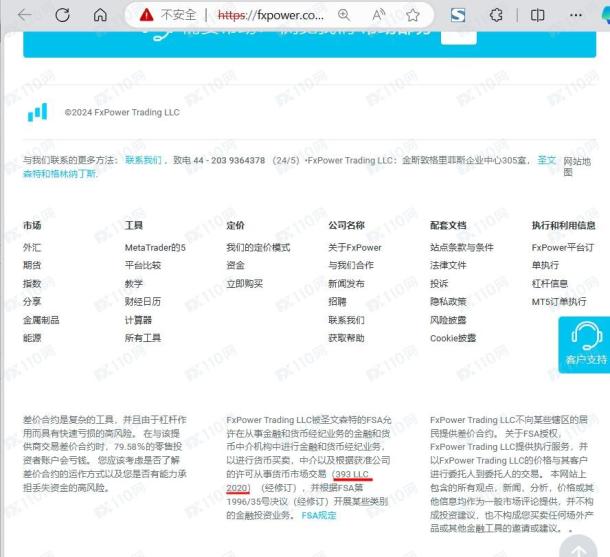Open MetaTrader的5 tools link
Image resolution: width=610 pixels, height=557 pixels.
(155, 247)
